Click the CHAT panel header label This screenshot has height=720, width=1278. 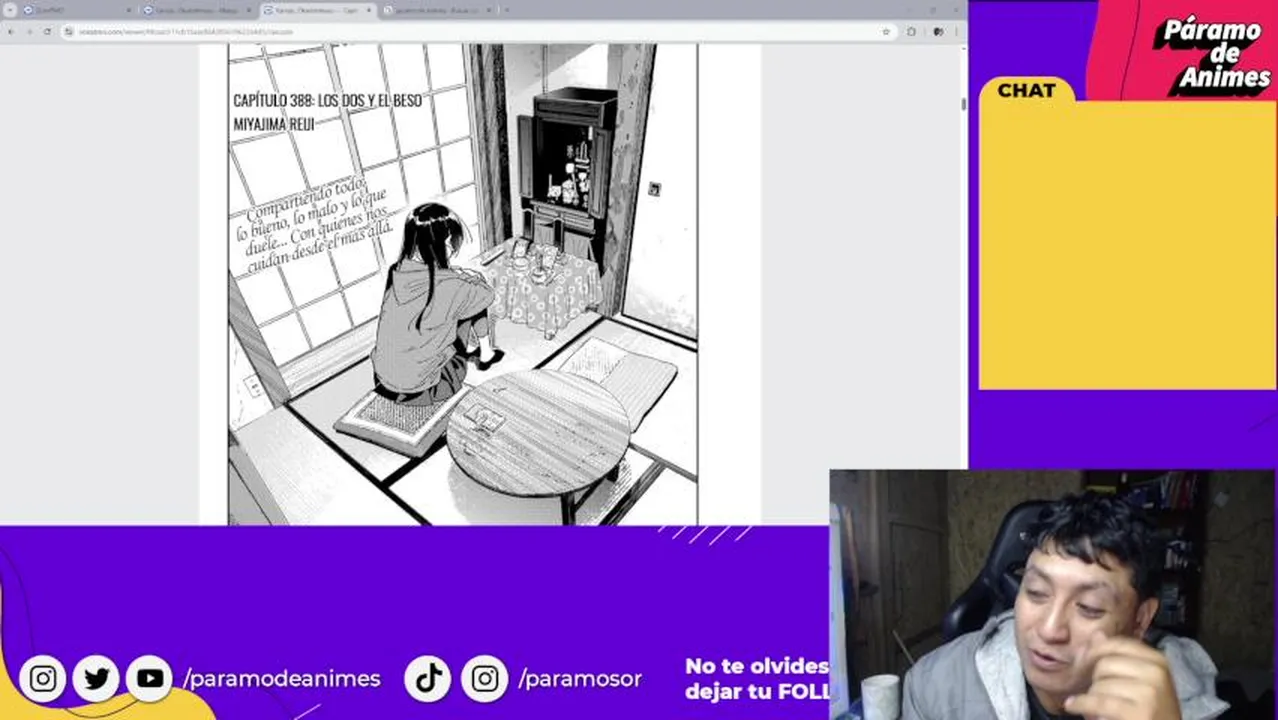pyautogui.click(x=1026, y=90)
